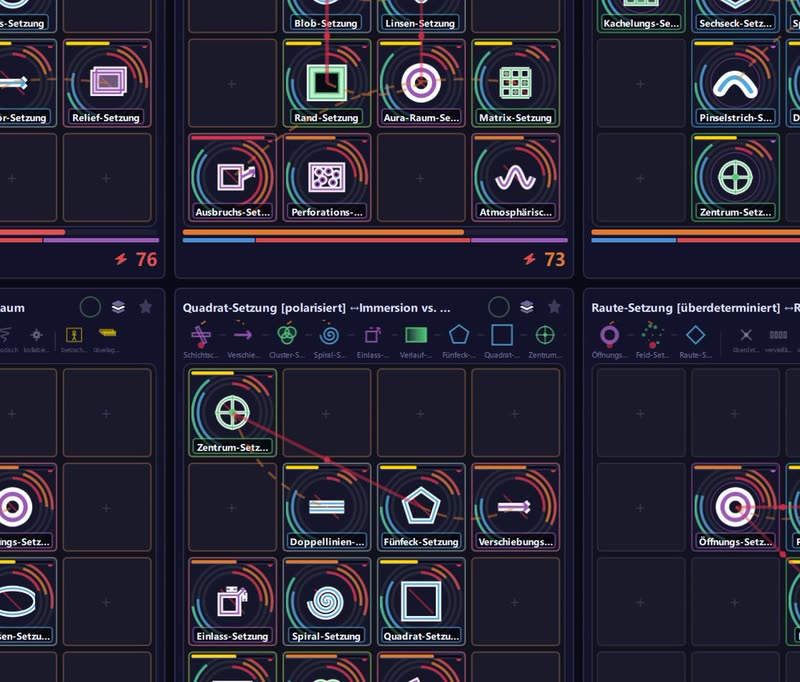The image size is (800, 682).
Task: Select the Sechseck-Setz... card
Action: point(735,16)
